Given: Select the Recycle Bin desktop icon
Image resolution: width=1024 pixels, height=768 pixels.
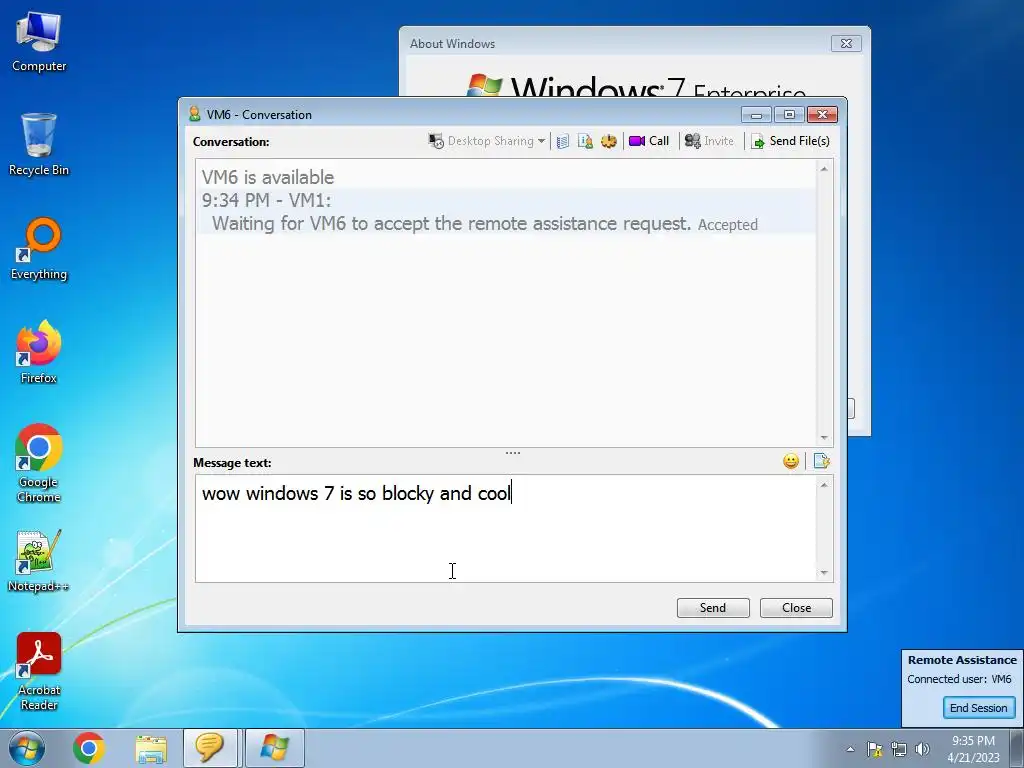Looking at the screenshot, I should pyautogui.click(x=39, y=145).
